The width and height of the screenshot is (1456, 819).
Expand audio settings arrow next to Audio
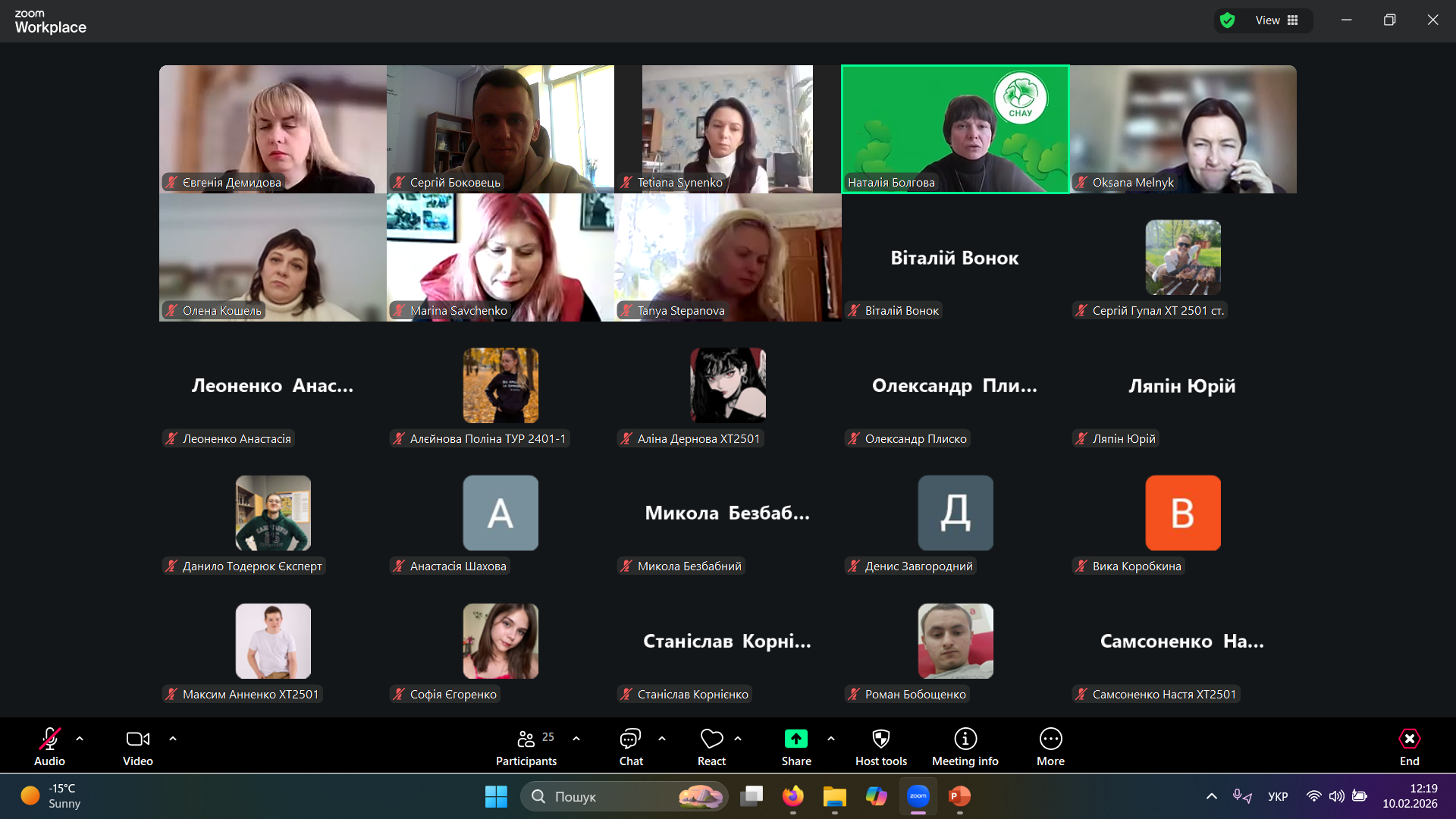pos(80,739)
